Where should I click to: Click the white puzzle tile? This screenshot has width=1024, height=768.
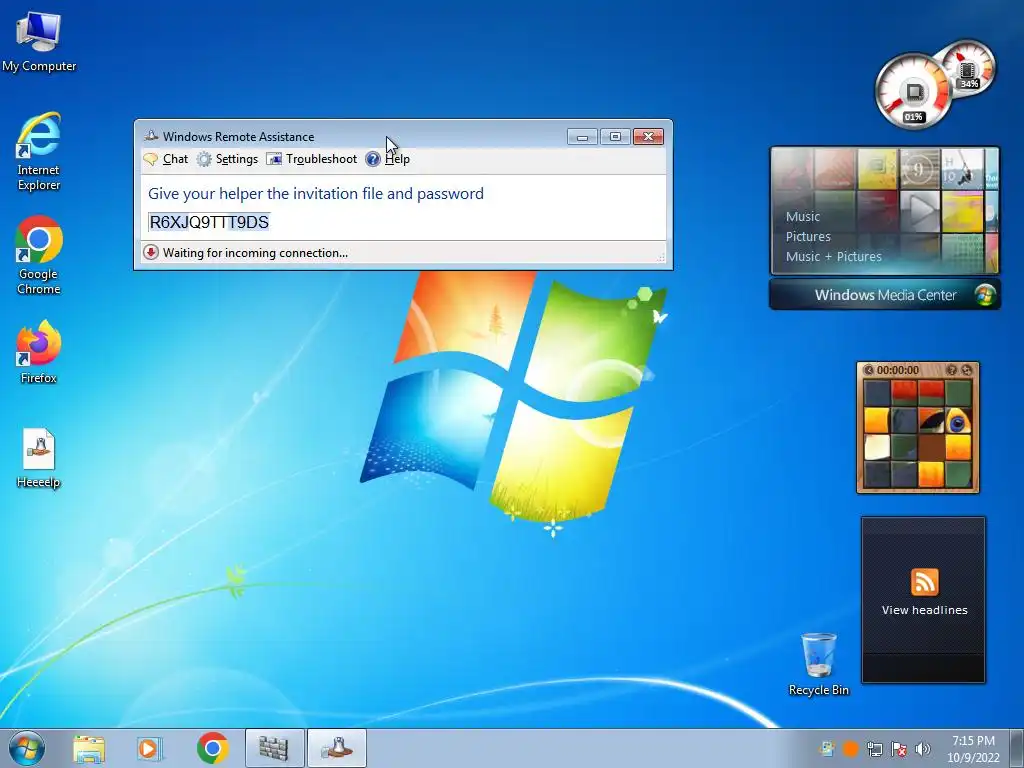coord(877,448)
